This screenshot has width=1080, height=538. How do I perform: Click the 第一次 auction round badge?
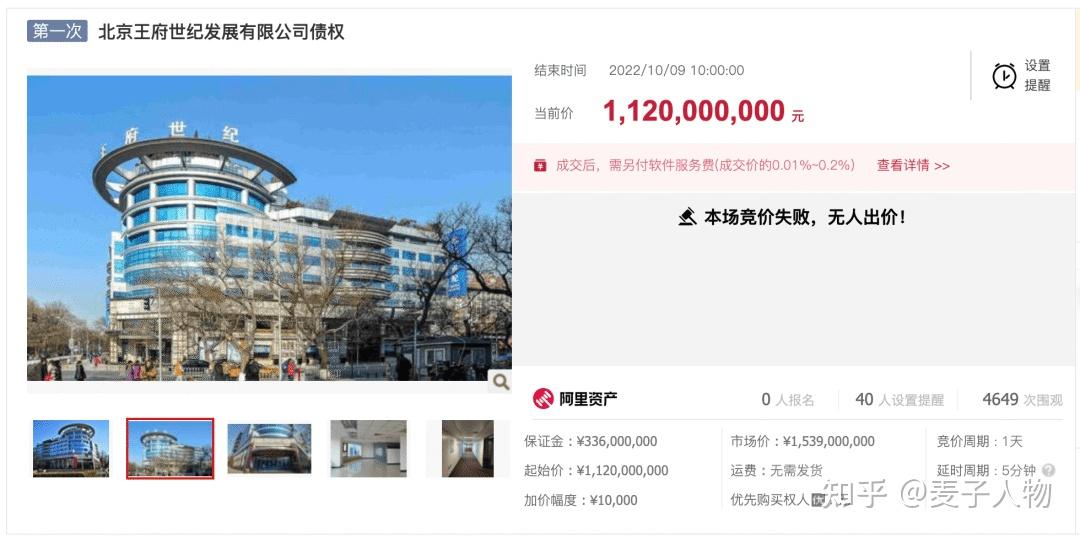pos(57,31)
